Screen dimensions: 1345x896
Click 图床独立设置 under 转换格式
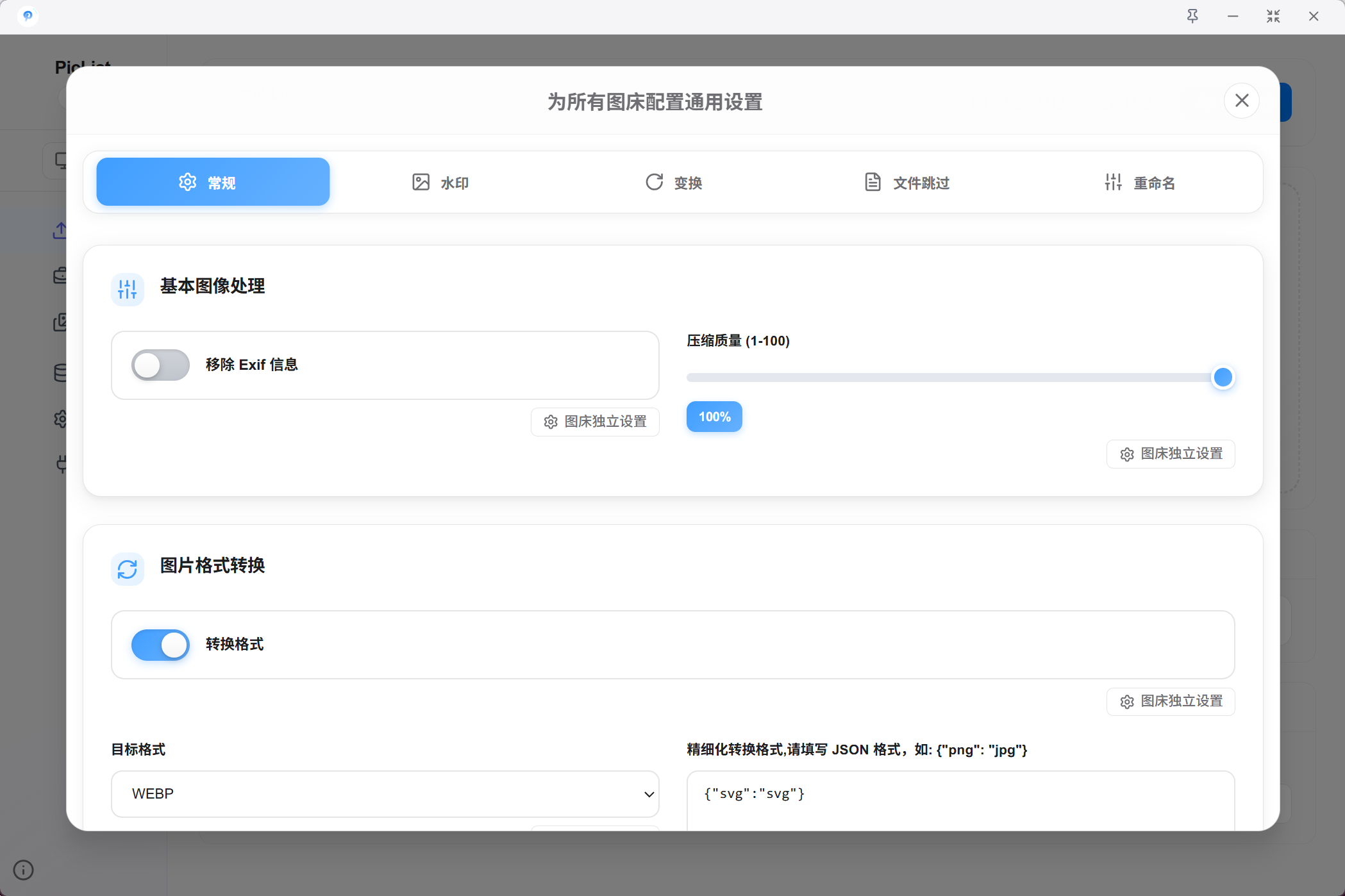point(1171,701)
